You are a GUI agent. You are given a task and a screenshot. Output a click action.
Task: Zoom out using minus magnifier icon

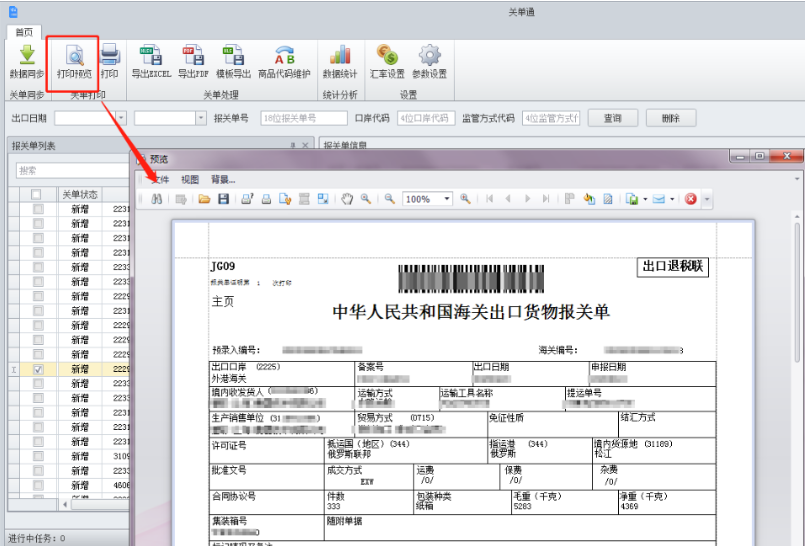tap(390, 199)
